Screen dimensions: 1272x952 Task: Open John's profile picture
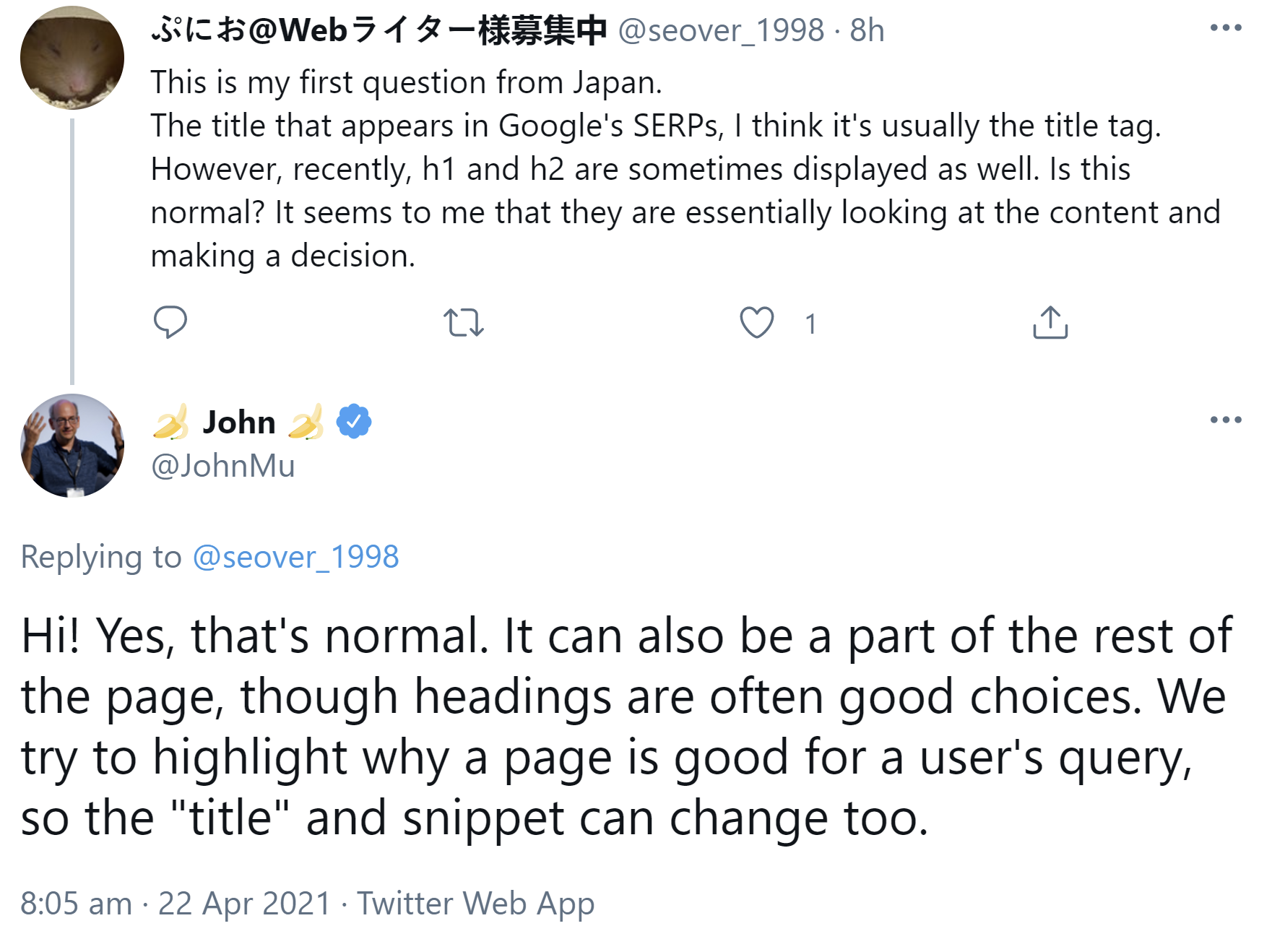(x=72, y=446)
